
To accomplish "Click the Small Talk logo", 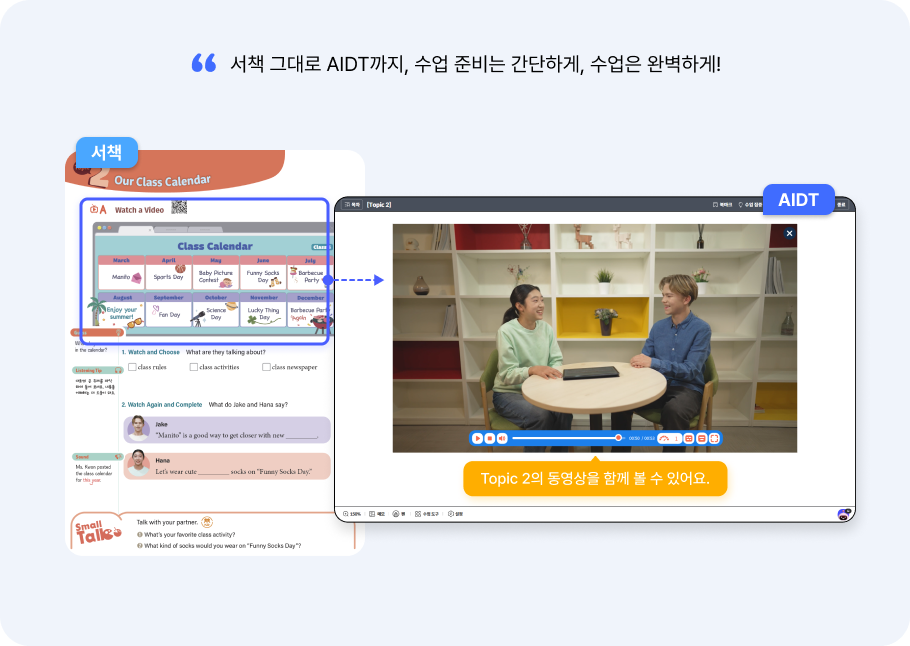I will coord(97,532).
